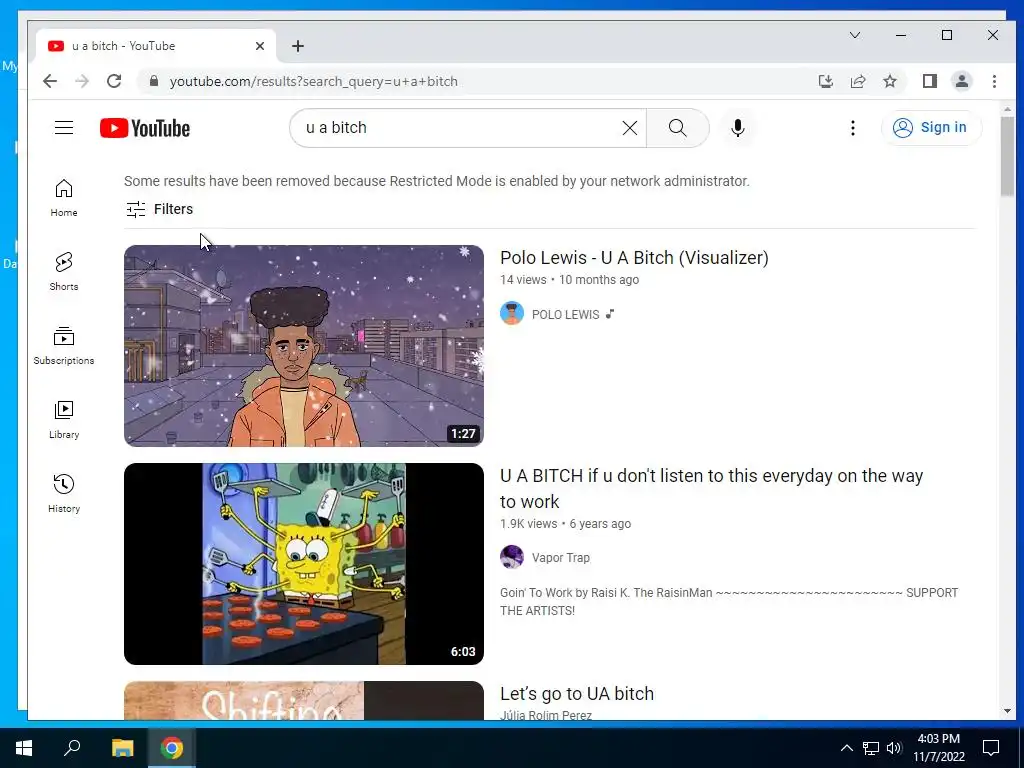The width and height of the screenshot is (1024, 768).
Task: Bookmark this page with the star icon
Action: click(x=889, y=81)
